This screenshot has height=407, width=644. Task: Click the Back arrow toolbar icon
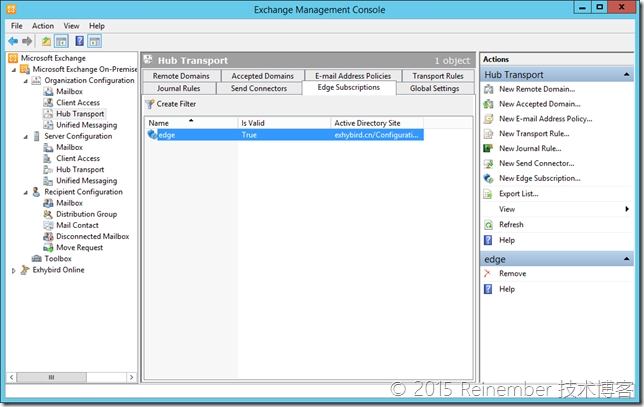click(13, 41)
